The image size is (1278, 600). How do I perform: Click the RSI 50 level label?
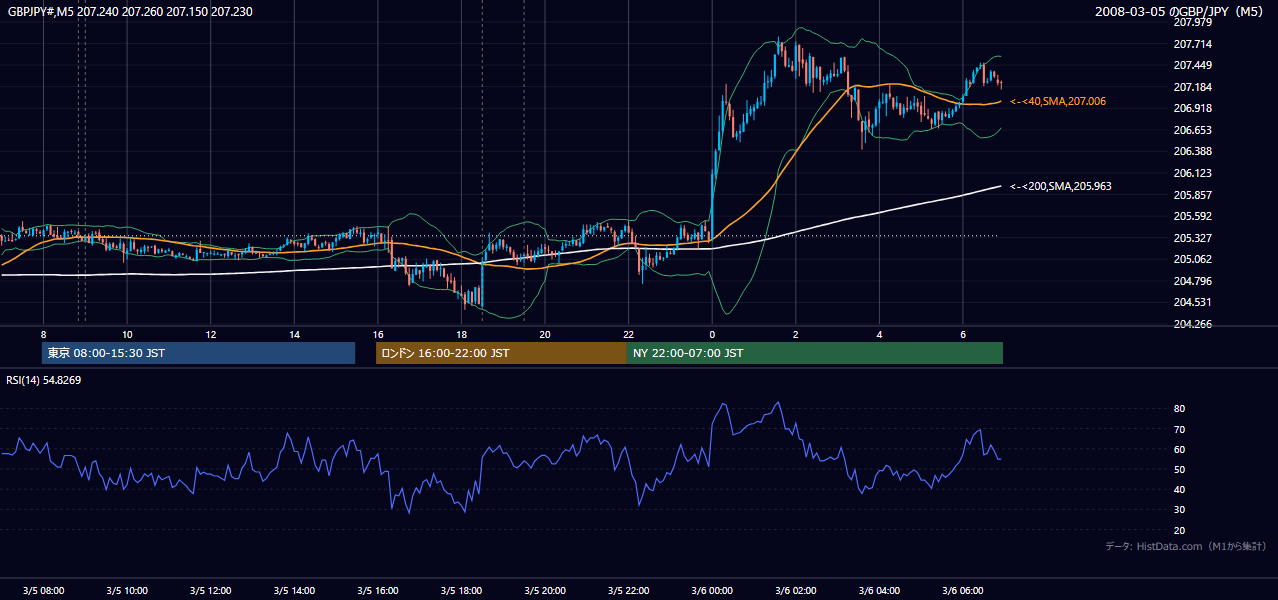point(1179,469)
